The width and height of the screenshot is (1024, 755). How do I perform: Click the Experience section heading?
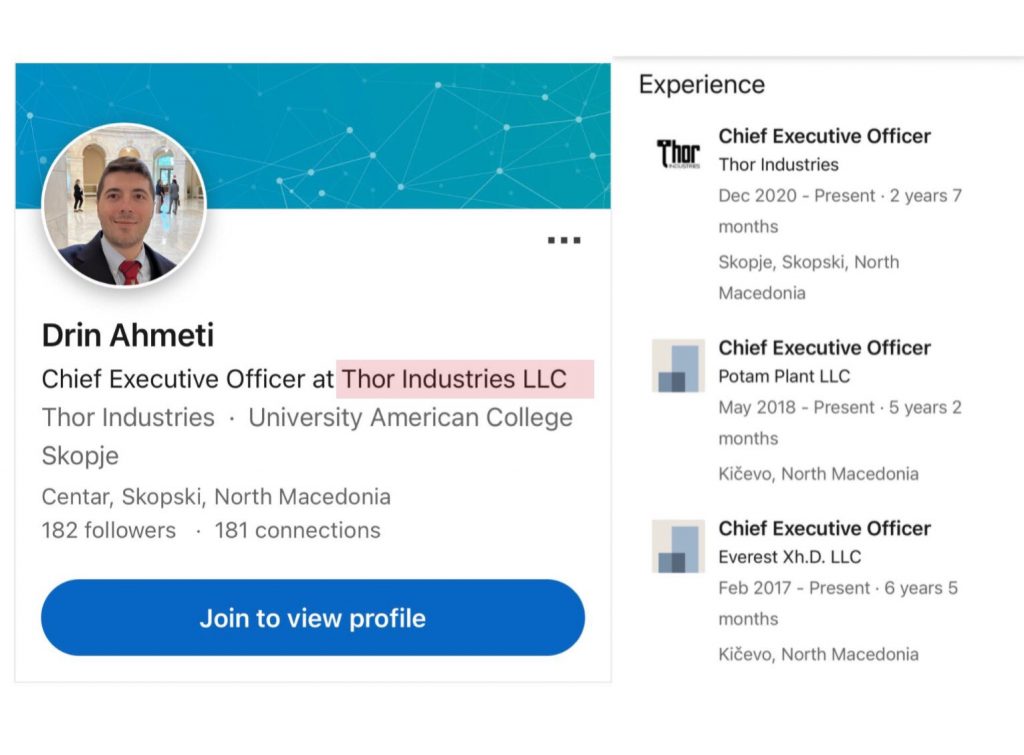click(701, 85)
